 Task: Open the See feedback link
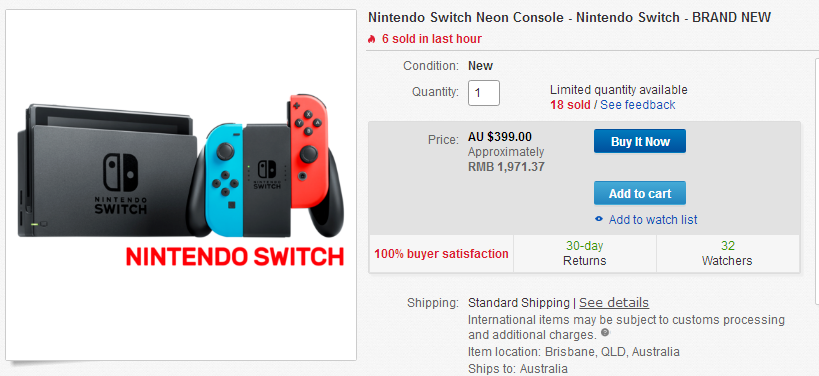pyautogui.click(x=638, y=104)
